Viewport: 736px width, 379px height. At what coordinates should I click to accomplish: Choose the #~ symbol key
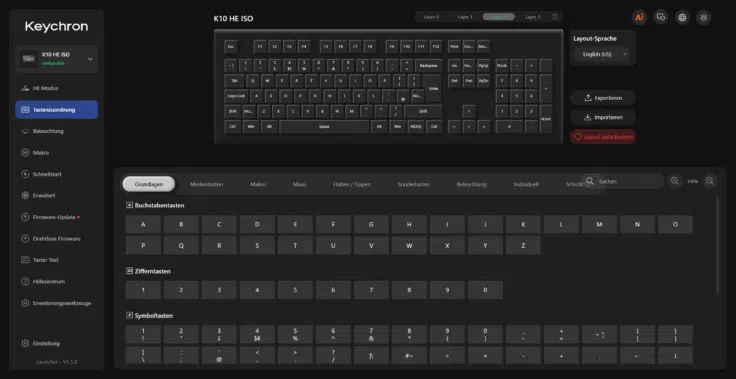[409, 356]
